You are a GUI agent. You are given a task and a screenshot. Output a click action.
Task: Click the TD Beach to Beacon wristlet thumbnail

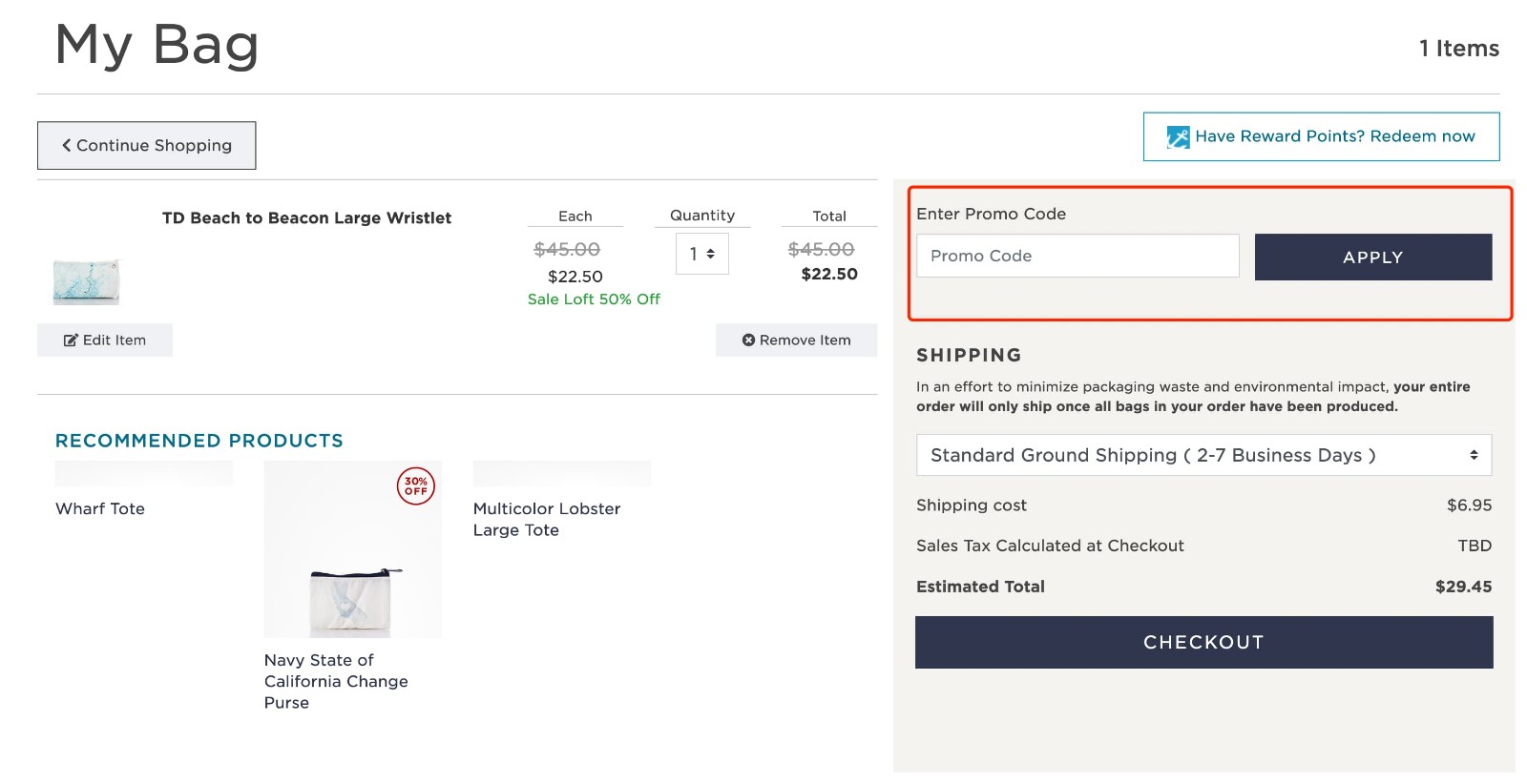86,281
